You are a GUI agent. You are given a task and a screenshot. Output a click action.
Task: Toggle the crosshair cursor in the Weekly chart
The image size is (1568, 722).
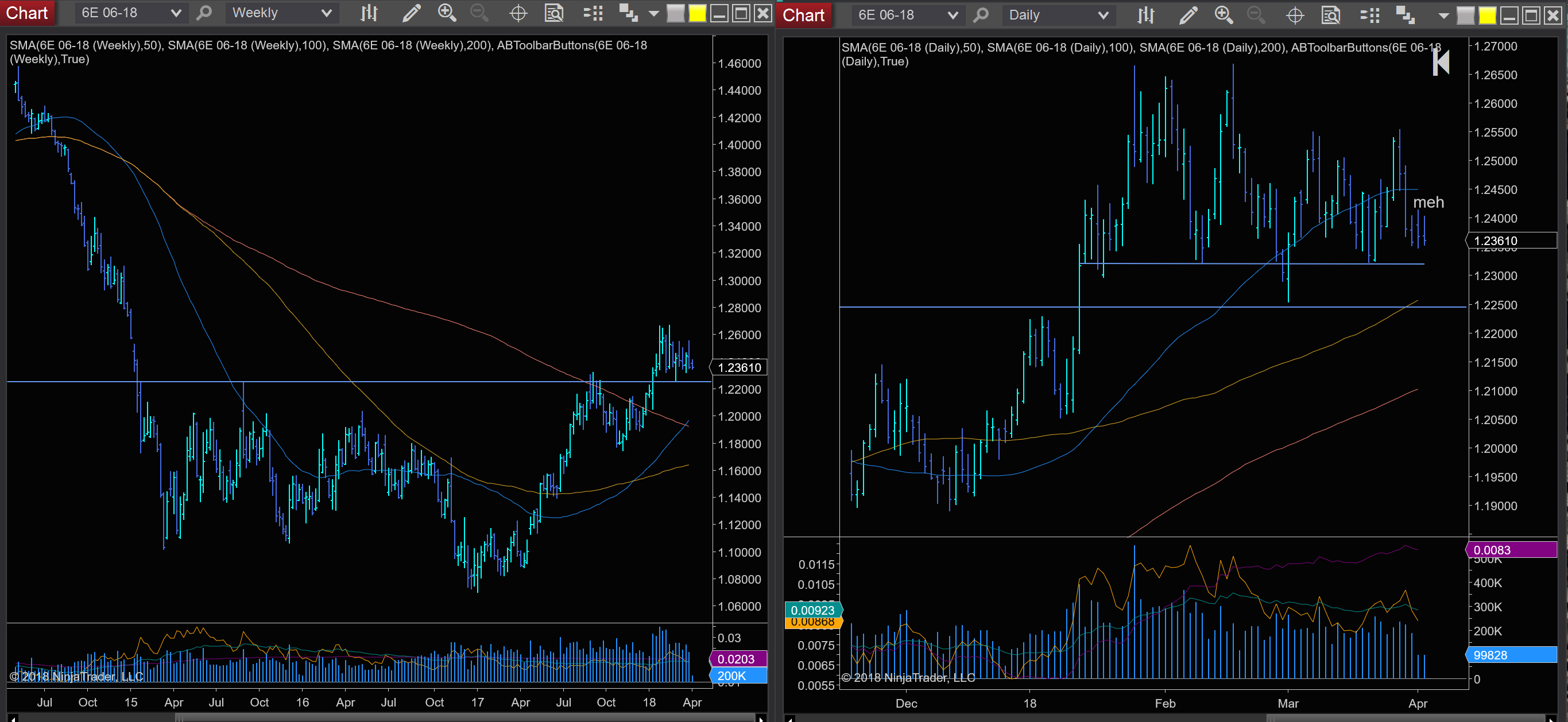[x=518, y=13]
